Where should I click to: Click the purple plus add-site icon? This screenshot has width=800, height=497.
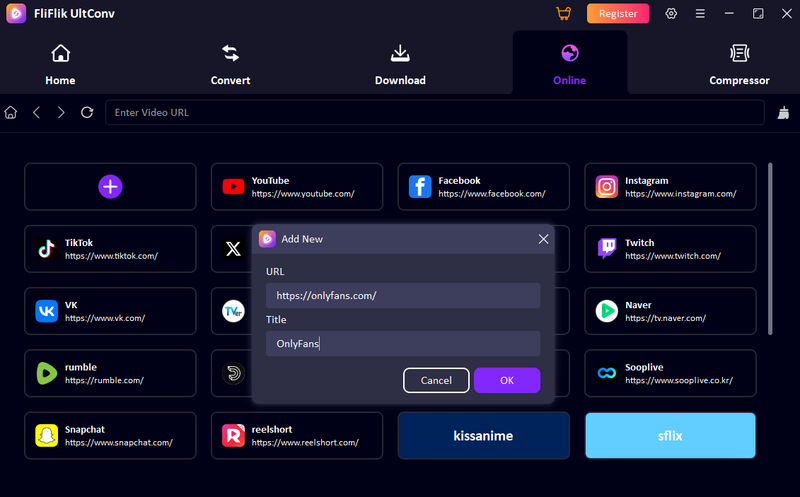click(x=110, y=187)
